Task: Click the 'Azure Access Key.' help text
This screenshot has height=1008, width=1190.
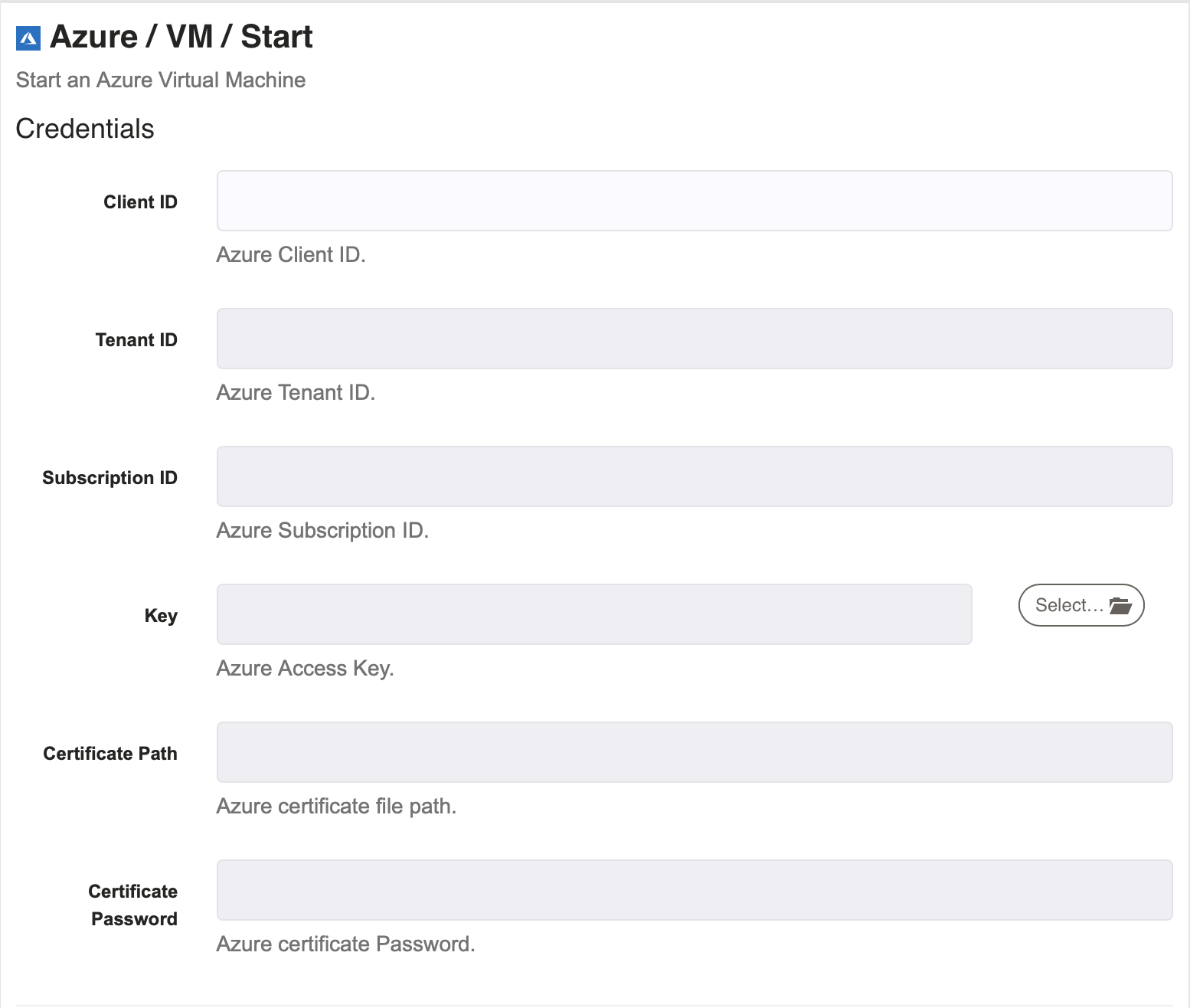Action: pyautogui.click(x=305, y=669)
